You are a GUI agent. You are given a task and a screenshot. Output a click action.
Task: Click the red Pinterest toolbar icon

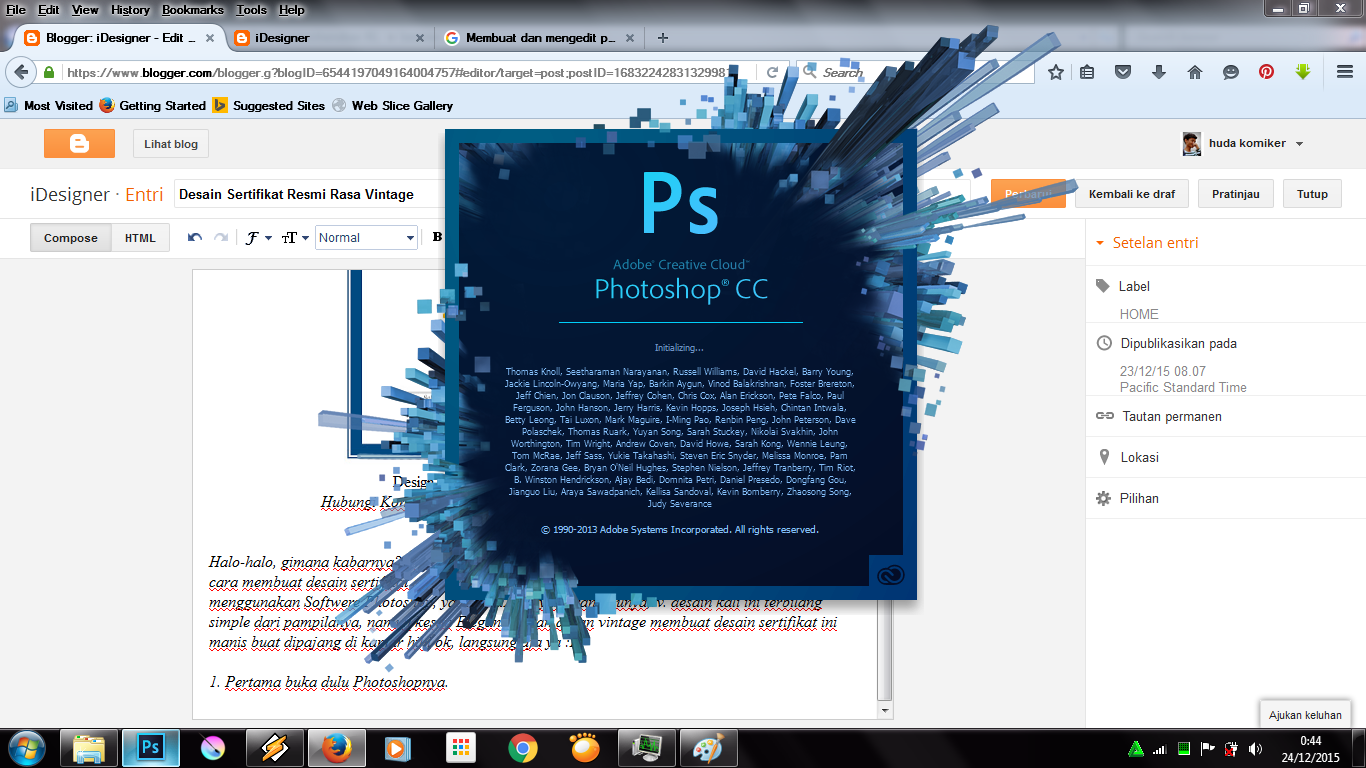click(x=1266, y=72)
